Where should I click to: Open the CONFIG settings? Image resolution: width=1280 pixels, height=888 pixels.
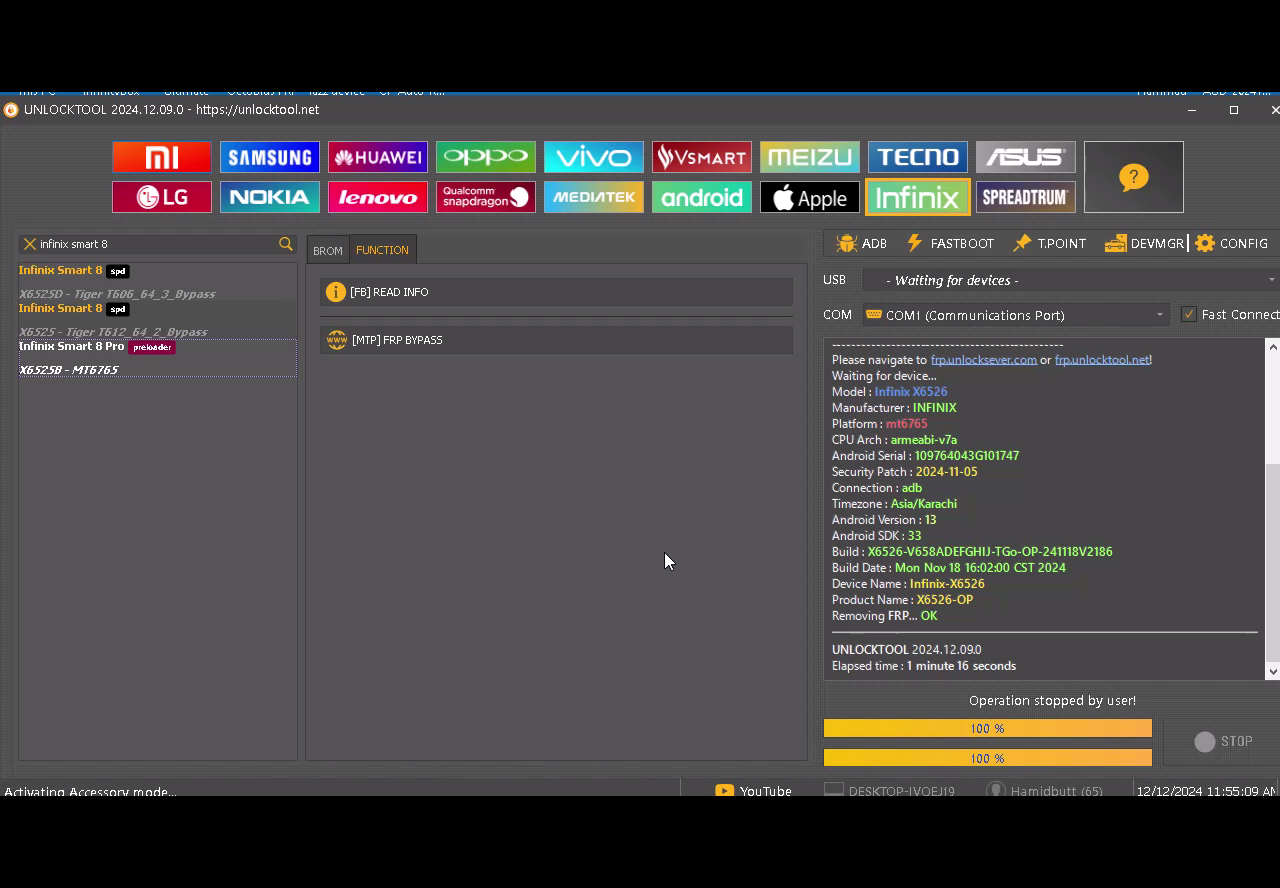pos(1231,243)
